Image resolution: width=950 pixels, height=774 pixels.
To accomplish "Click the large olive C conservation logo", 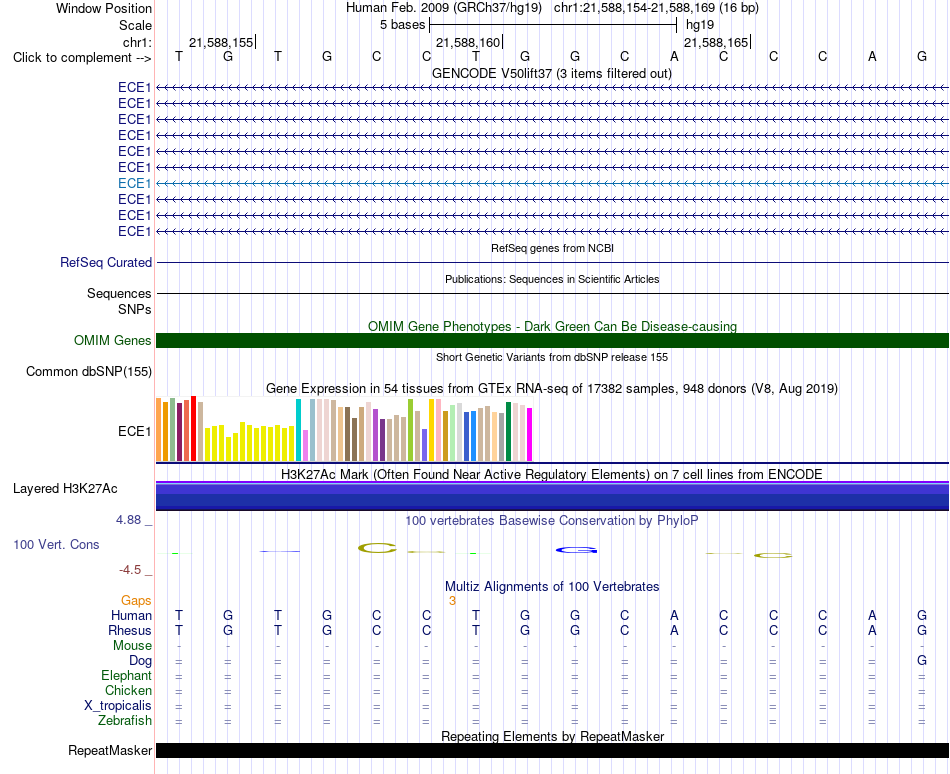I will tap(377, 549).
